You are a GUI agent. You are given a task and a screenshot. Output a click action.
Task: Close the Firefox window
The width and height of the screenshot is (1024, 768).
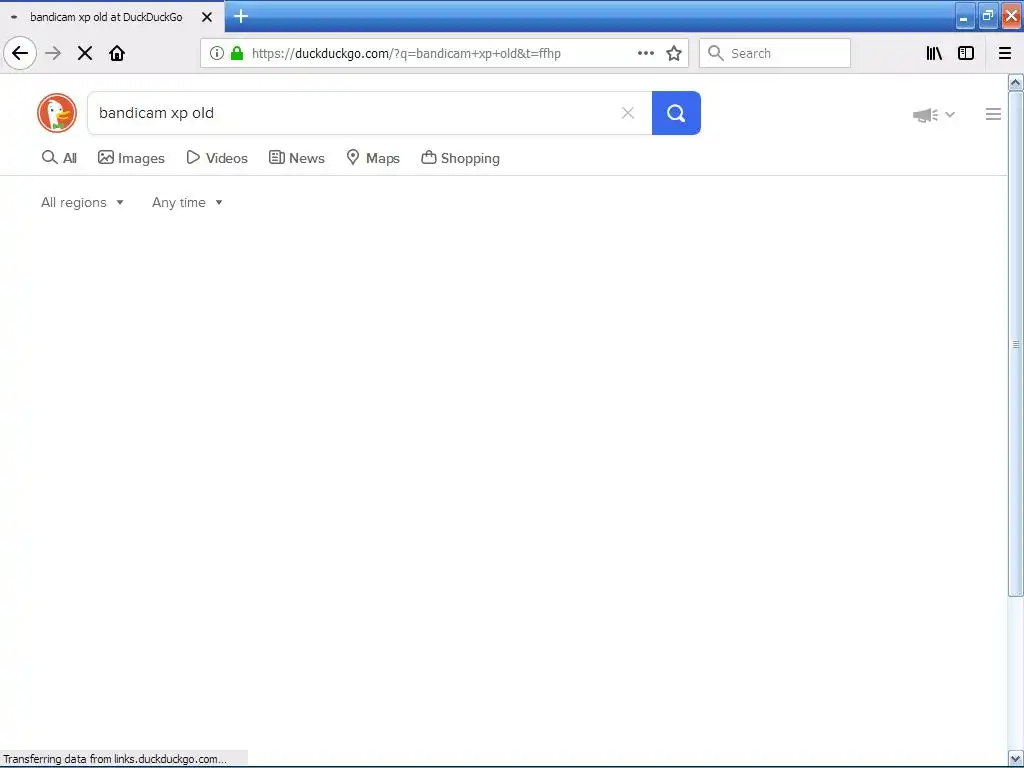(x=1011, y=16)
